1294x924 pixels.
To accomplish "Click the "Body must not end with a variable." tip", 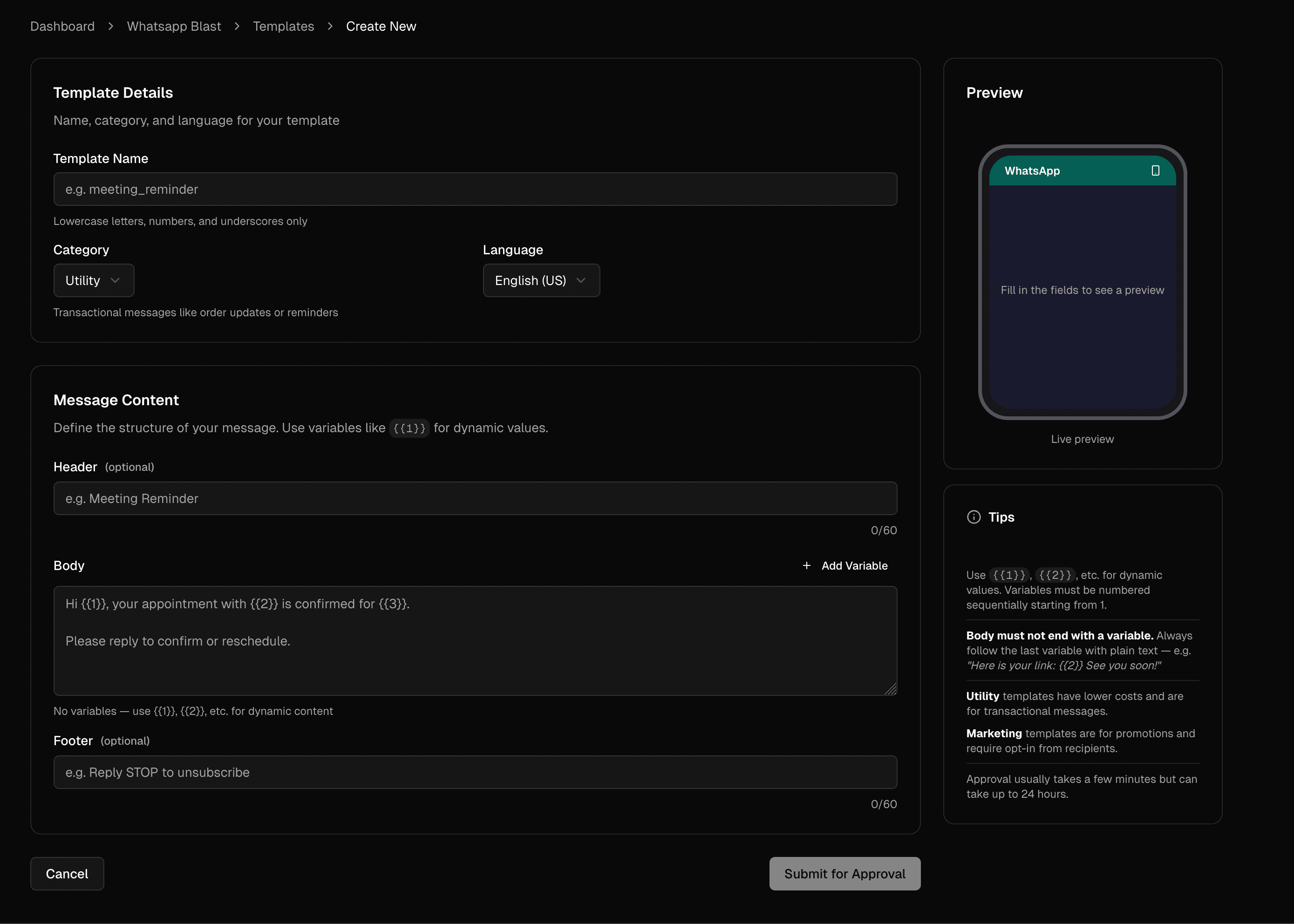I will coord(1060,636).
